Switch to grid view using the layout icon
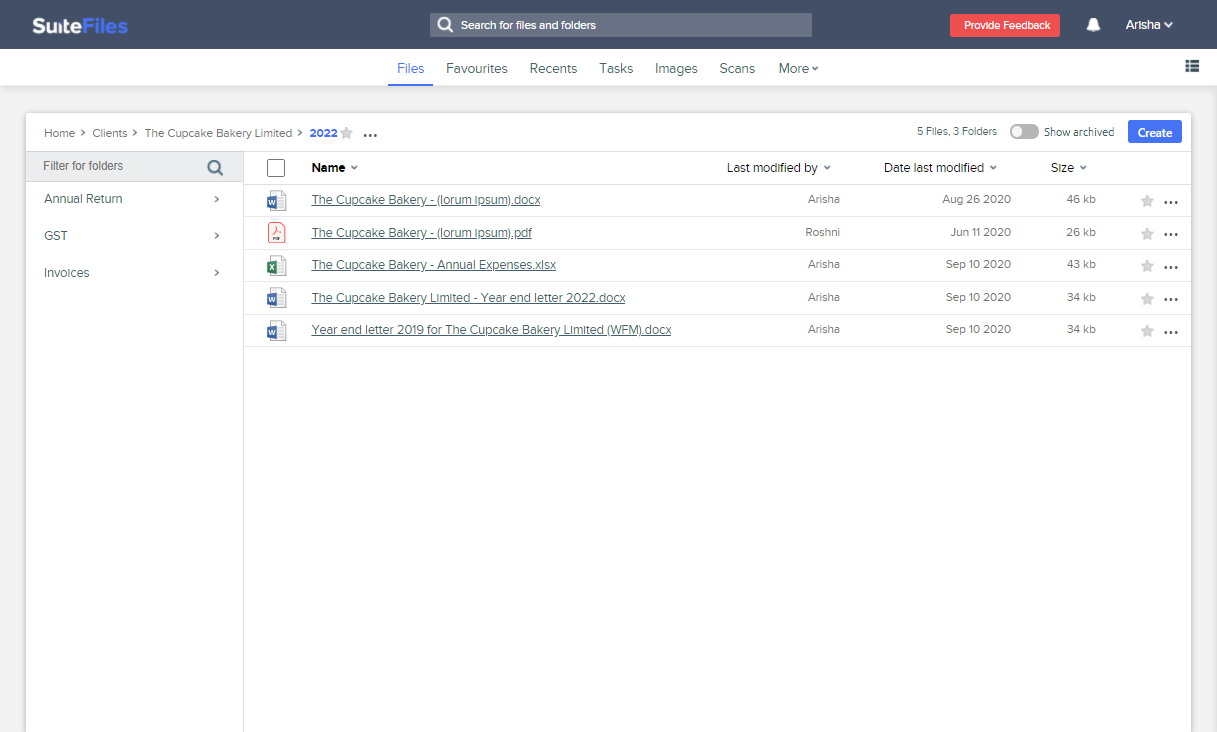The width and height of the screenshot is (1217, 732). click(1191, 65)
